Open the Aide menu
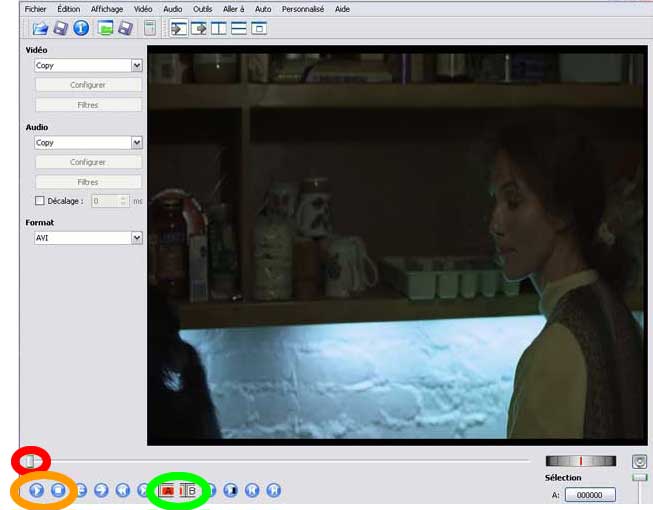 click(x=342, y=9)
